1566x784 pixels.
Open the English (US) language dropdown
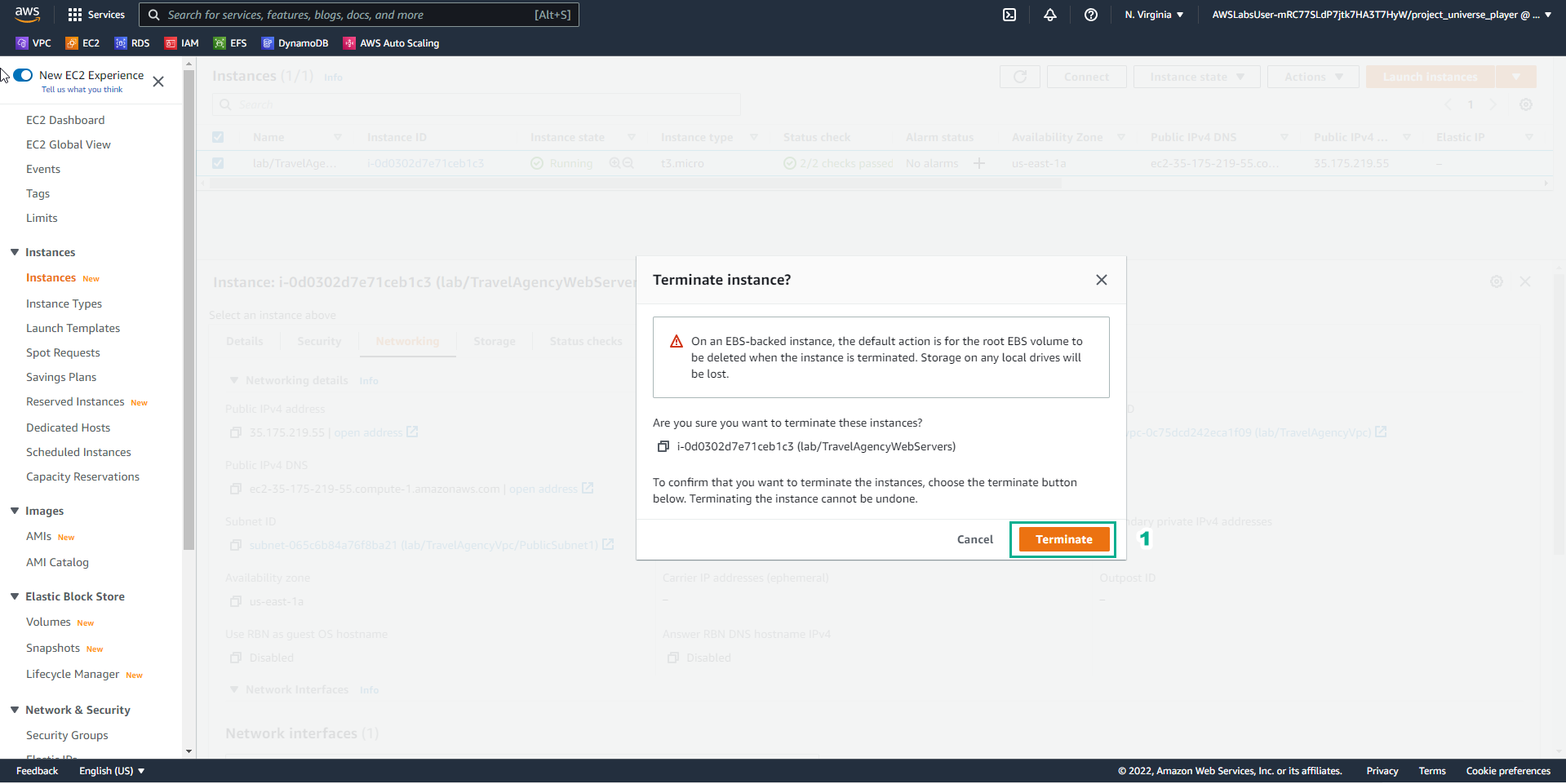tap(112, 771)
